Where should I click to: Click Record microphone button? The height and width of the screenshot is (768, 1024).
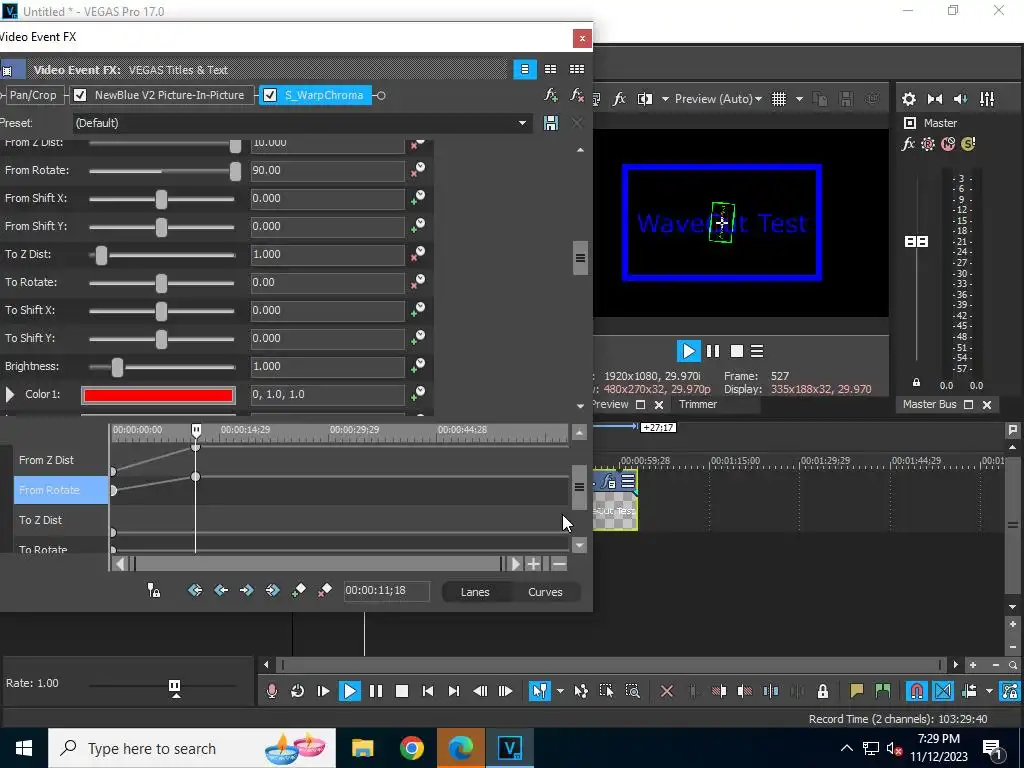click(x=272, y=691)
